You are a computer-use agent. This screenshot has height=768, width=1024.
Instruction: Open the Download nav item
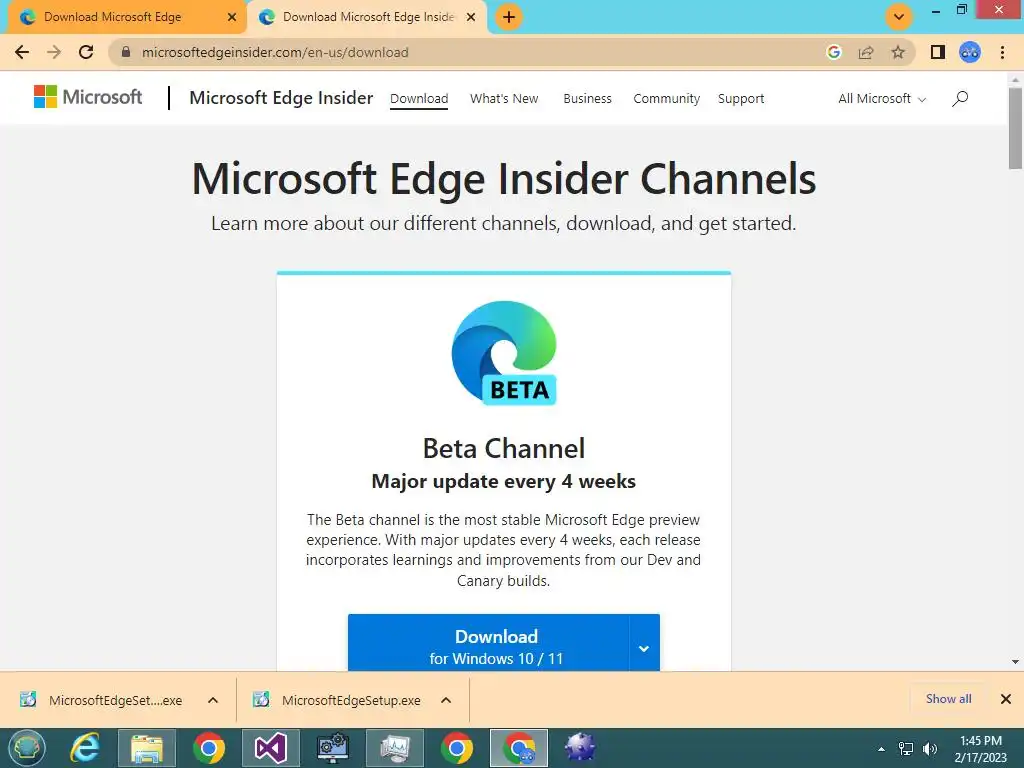tap(419, 99)
